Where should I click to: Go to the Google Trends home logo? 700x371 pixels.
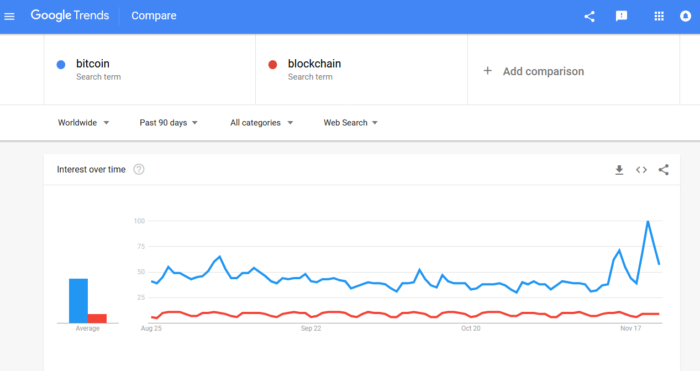coord(70,16)
